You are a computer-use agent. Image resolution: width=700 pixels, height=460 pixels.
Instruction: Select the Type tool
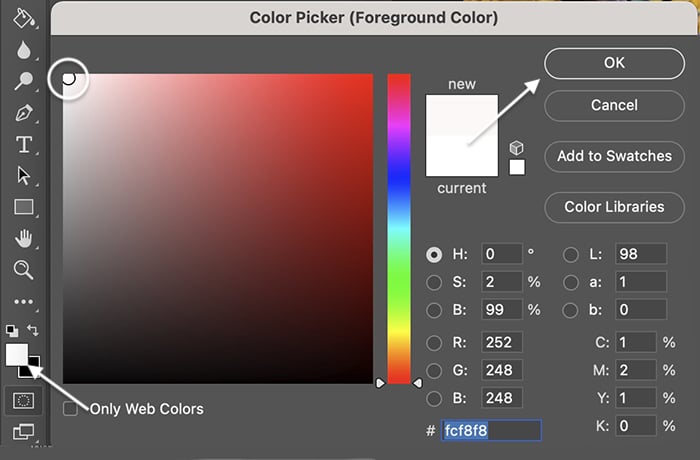[x=24, y=144]
